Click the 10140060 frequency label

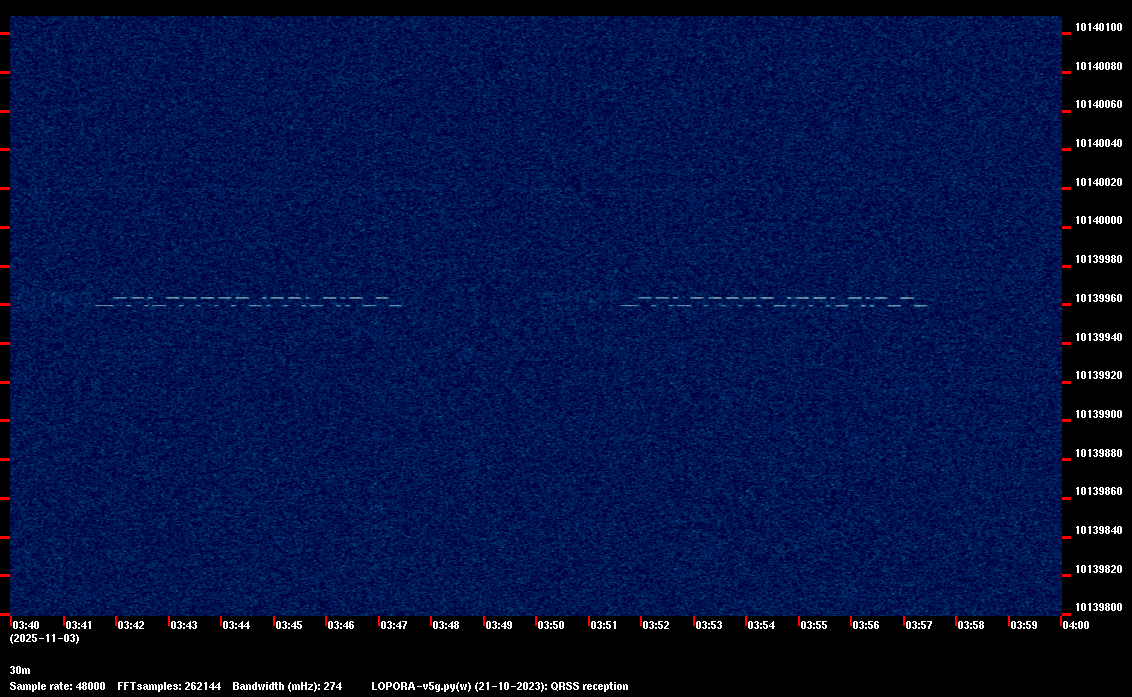(x=1099, y=105)
